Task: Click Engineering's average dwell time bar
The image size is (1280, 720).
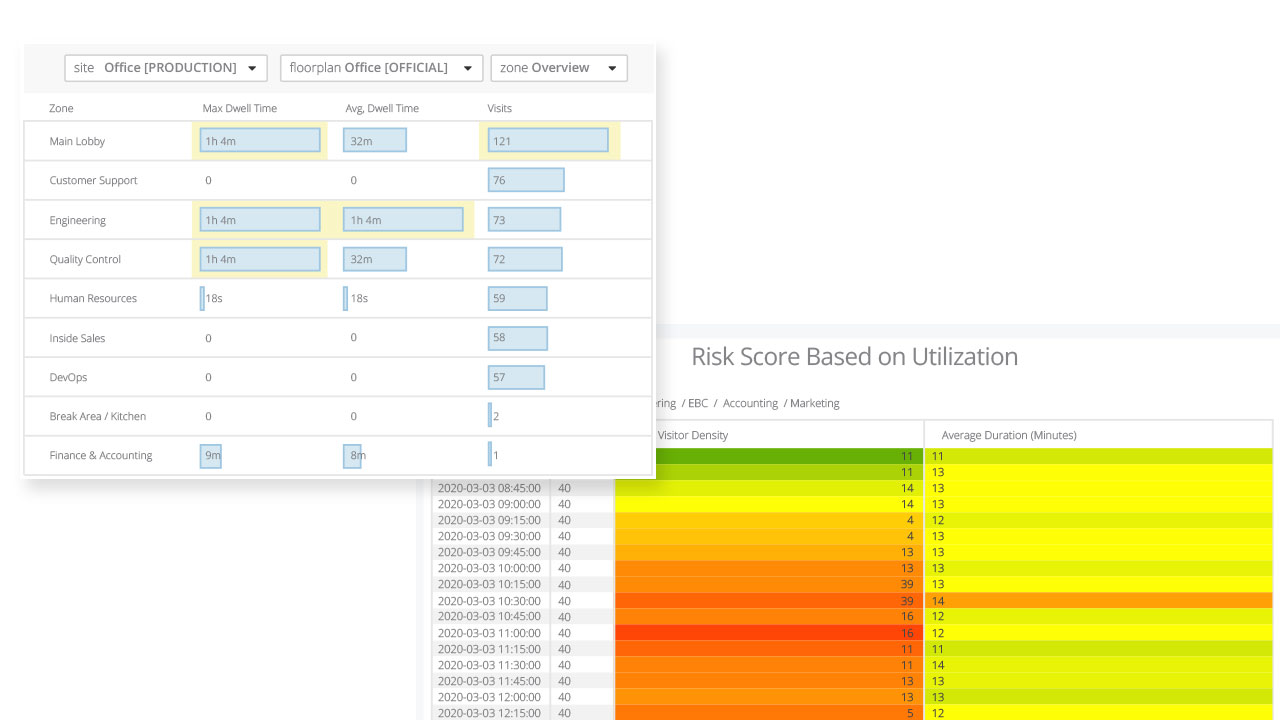Action: pyautogui.click(x=403, y=220)
